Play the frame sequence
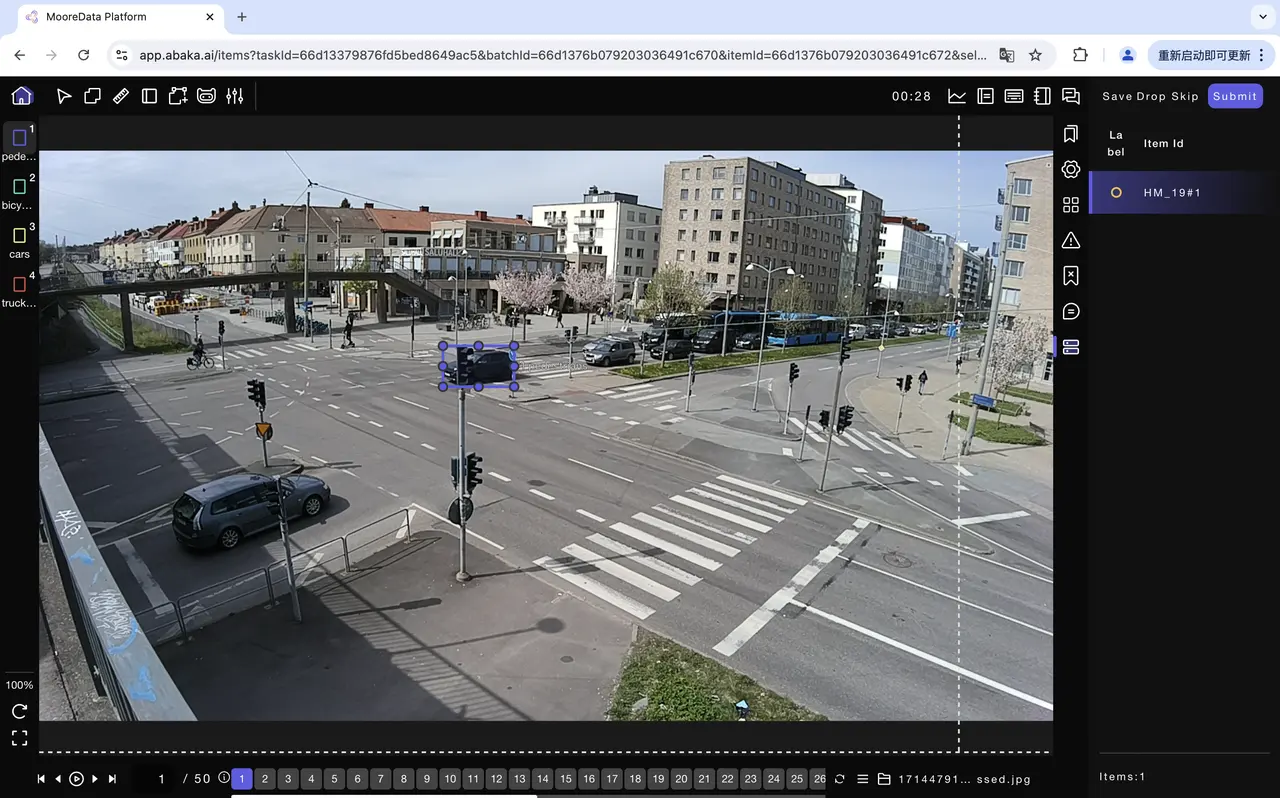1280x798 pixels. (77, 779)
